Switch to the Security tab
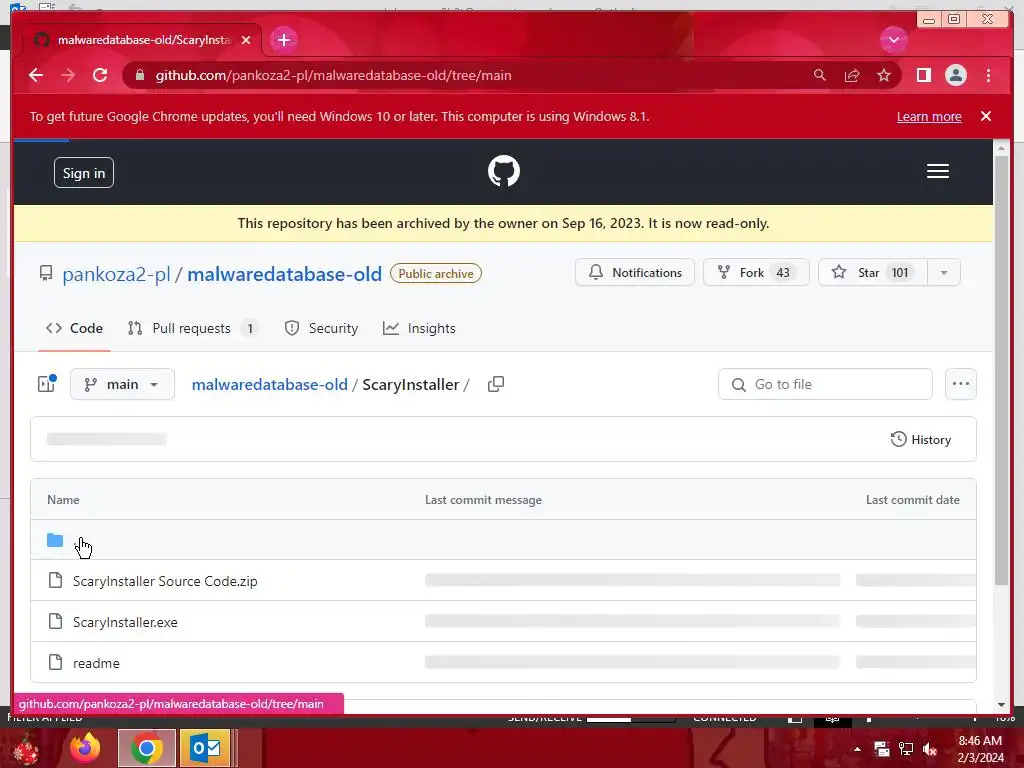Image resolution: width=1024 pixels, height=768 pixels. (x=321, y=328)
